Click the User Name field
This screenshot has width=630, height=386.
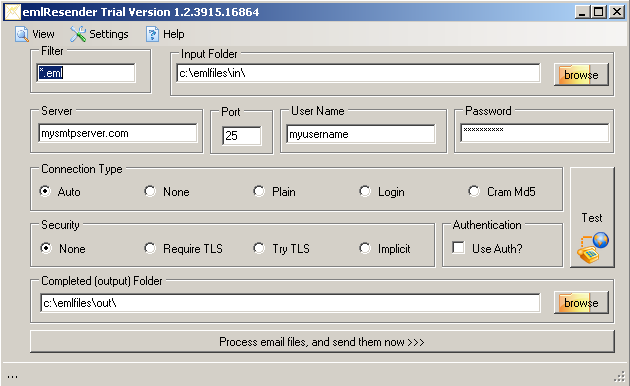click(361, 134)
